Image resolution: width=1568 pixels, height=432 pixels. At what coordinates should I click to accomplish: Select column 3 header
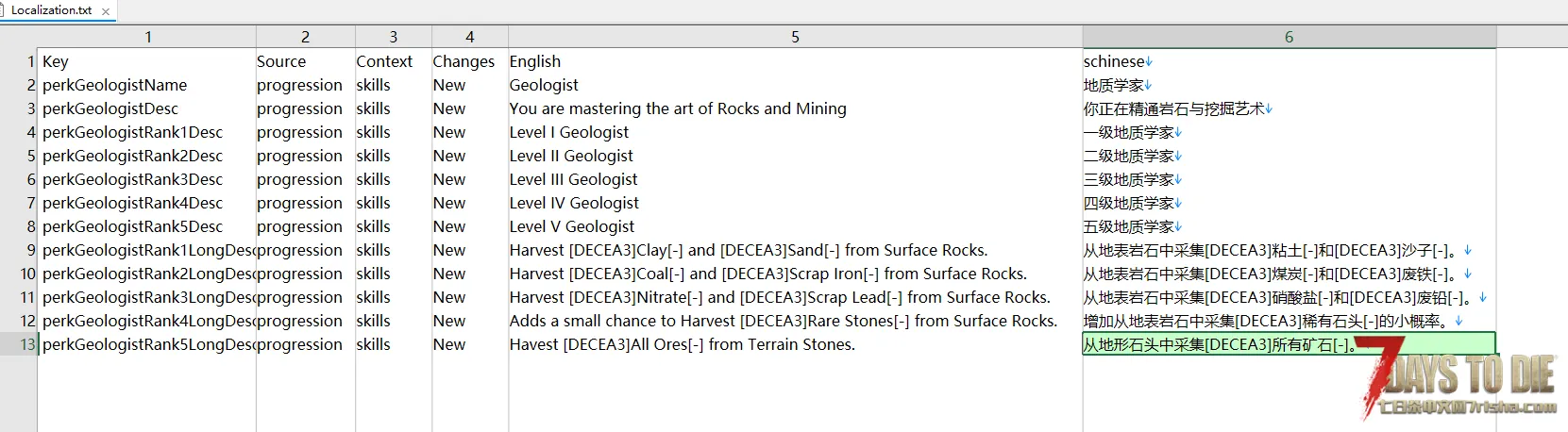point(393,37)
